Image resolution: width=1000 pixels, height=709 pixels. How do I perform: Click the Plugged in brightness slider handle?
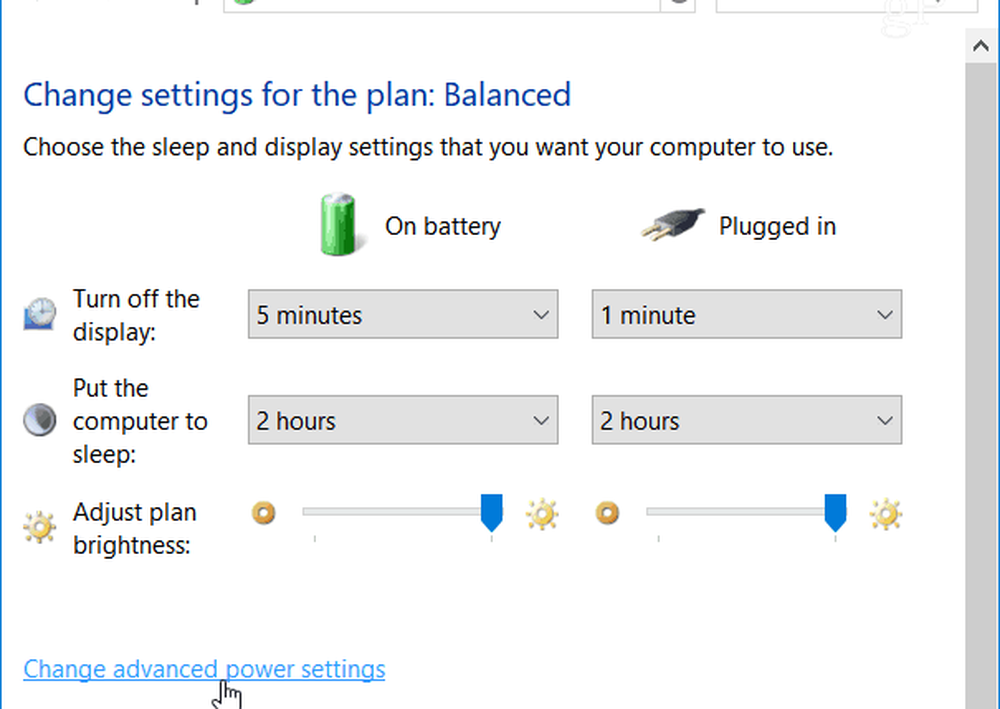pos(835,512)
